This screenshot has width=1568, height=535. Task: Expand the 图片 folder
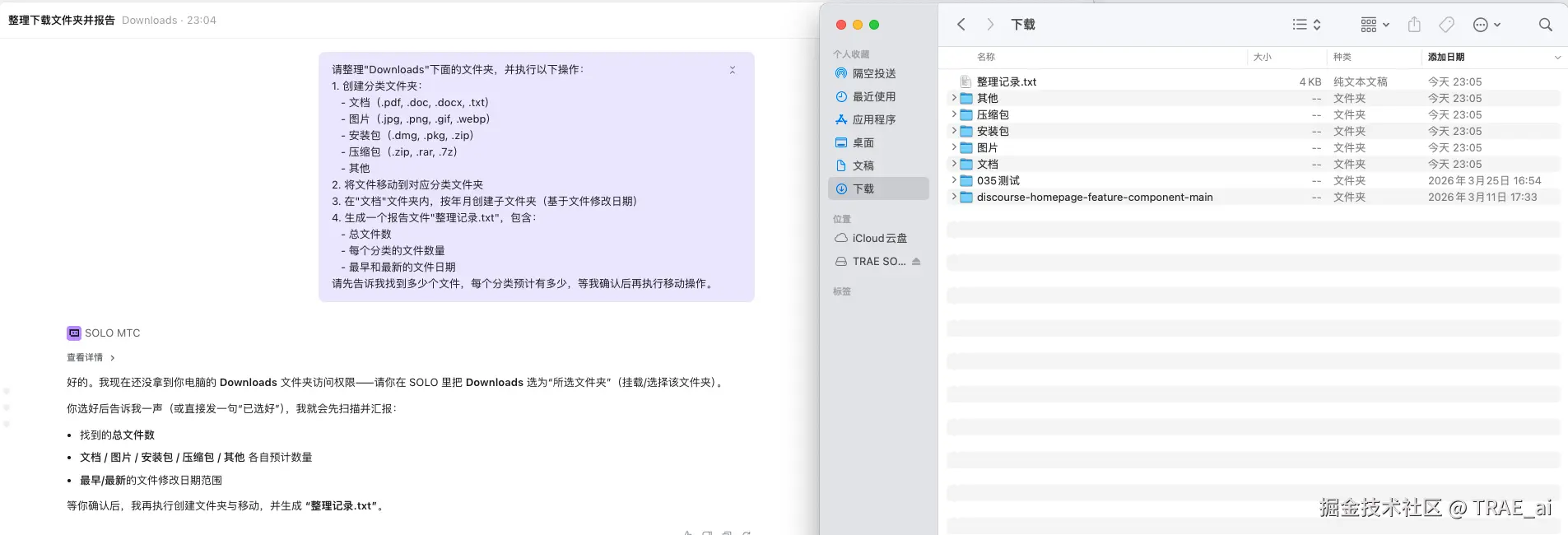(954, 147)
